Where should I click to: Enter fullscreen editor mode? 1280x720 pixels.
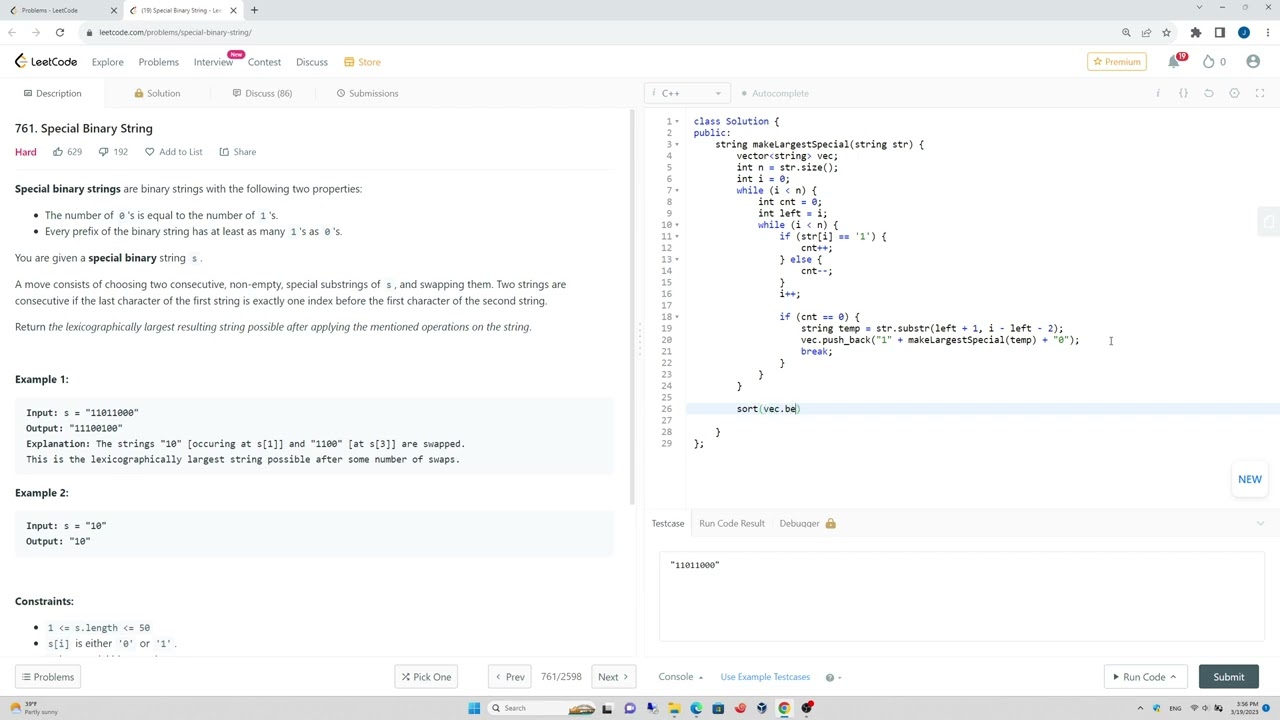[x=1260, y=93]
